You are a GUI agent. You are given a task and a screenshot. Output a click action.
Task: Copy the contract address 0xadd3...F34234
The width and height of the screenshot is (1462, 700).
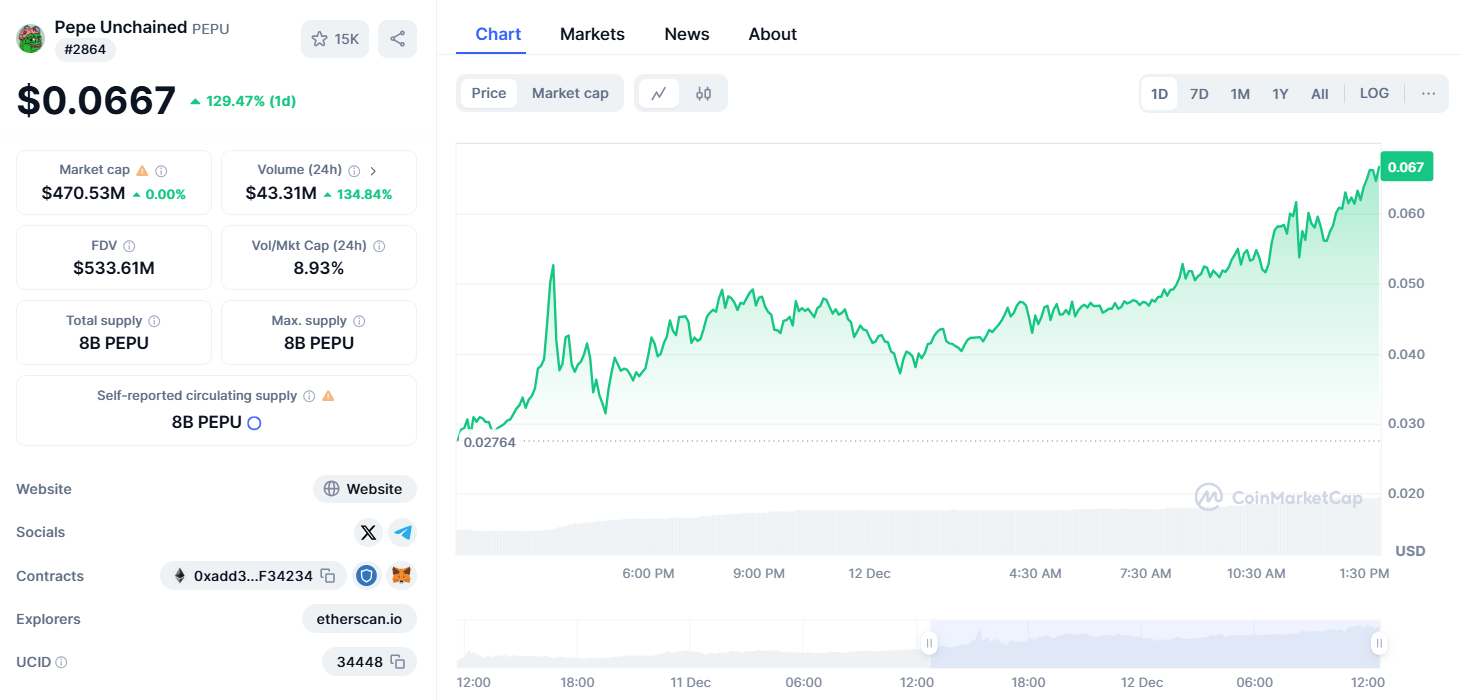point(327,576)
